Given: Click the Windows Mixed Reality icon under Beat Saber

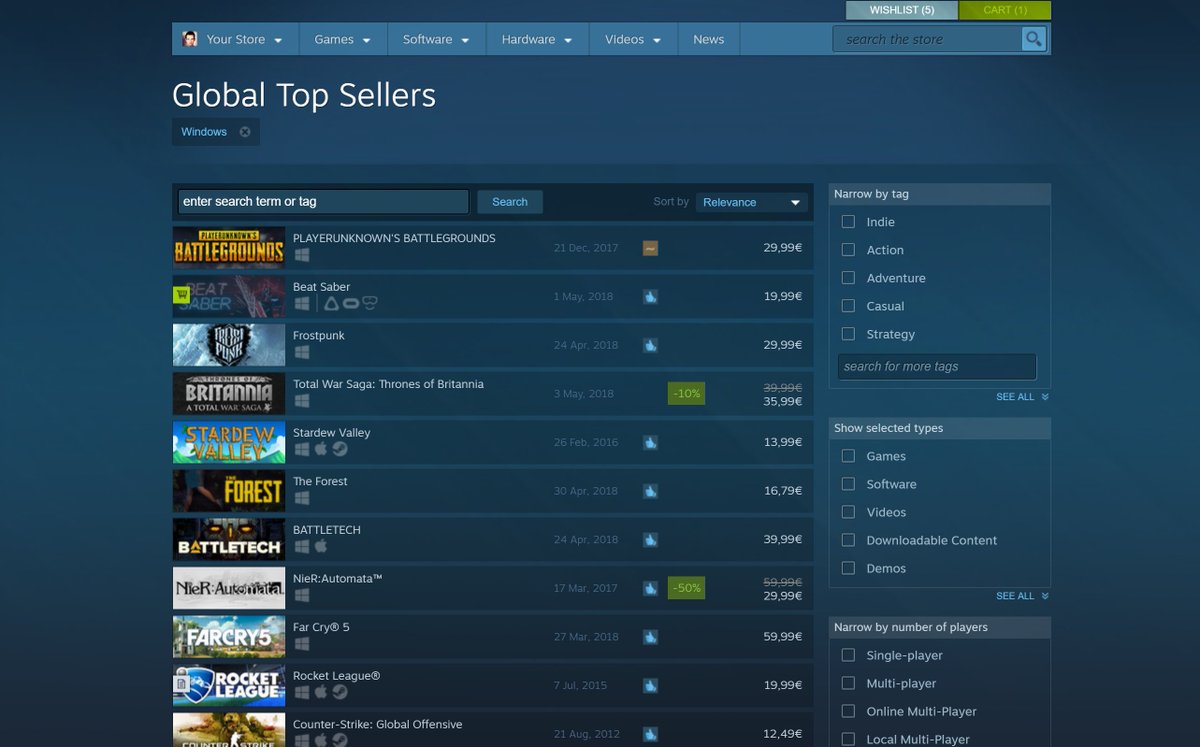Looking at the screenshot, I should pos(369,303).
